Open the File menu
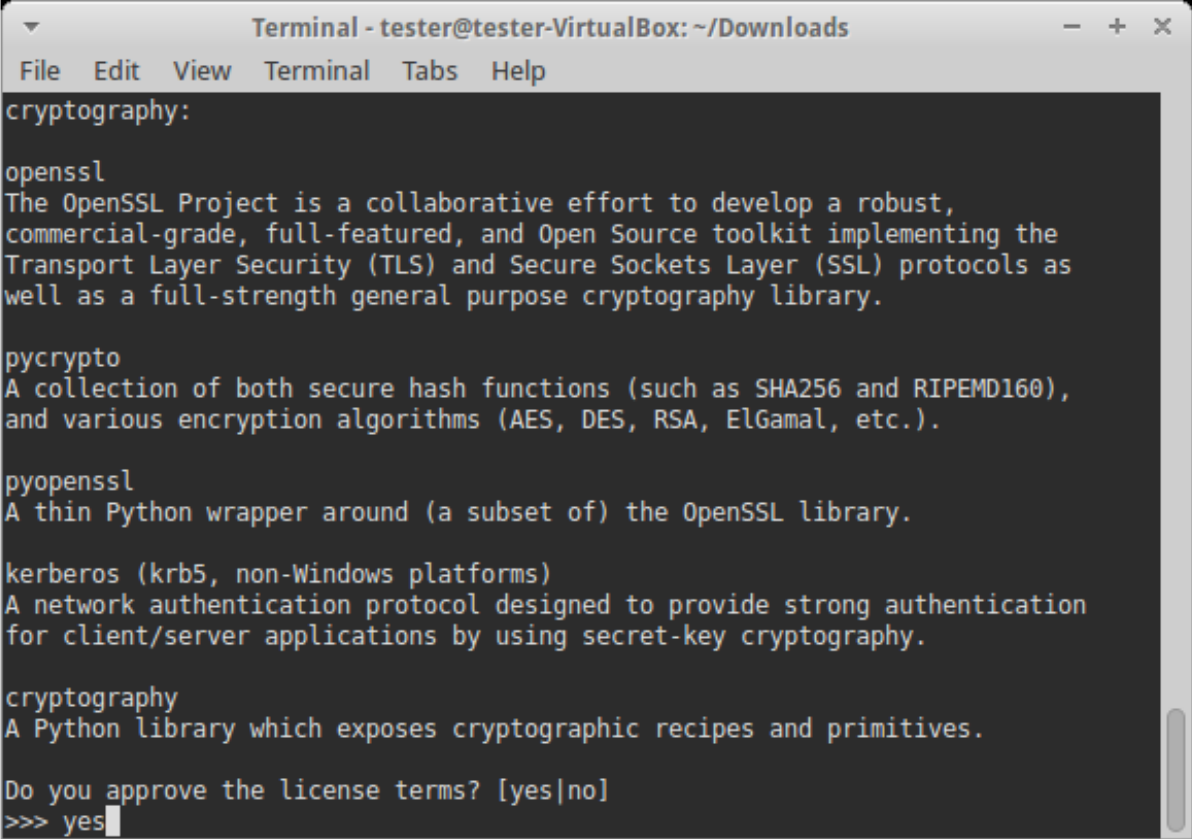1192x839 pixels. [40, 72]
